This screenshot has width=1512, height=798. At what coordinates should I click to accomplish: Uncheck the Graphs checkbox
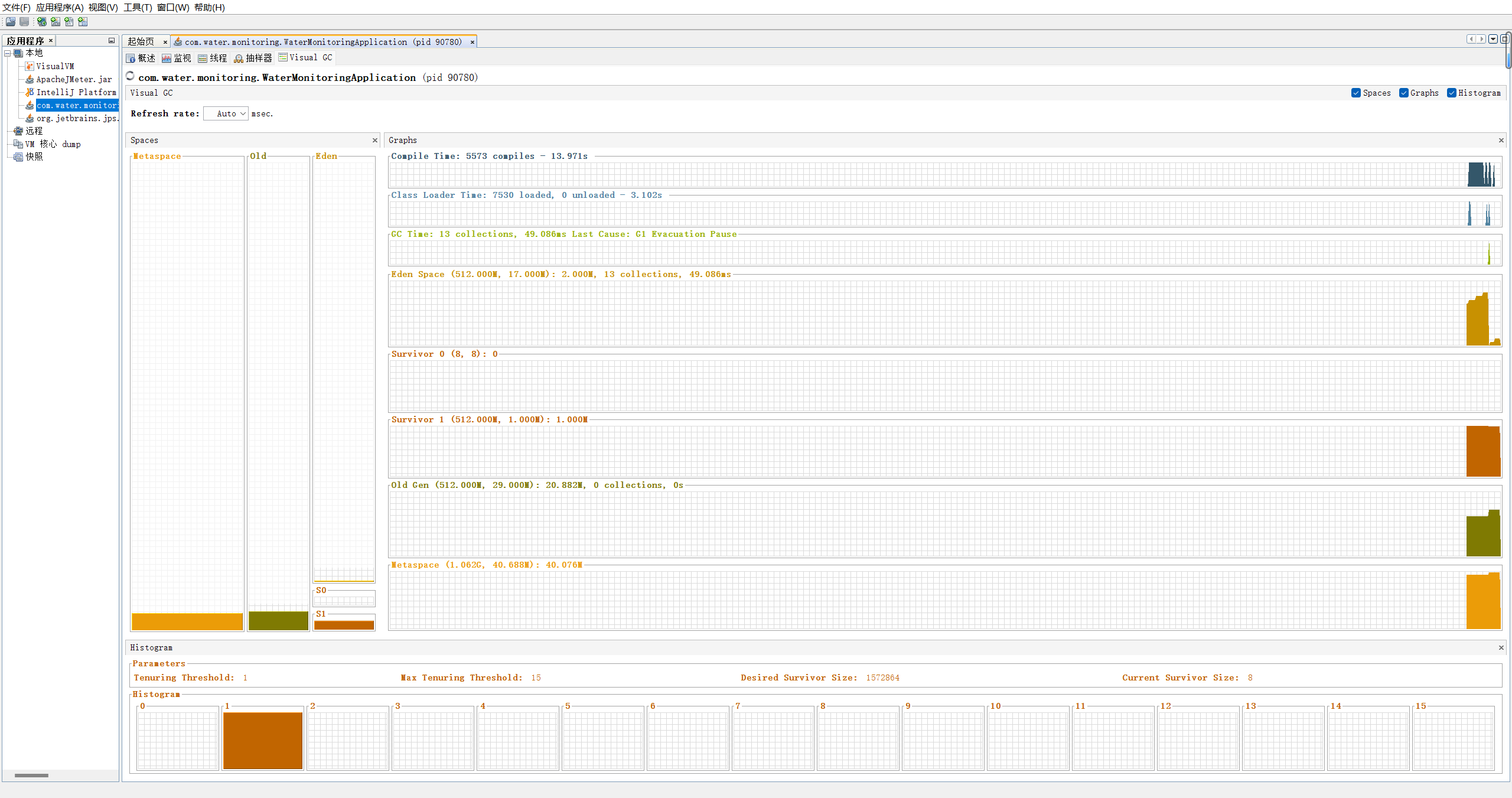tap(1403, 93)
